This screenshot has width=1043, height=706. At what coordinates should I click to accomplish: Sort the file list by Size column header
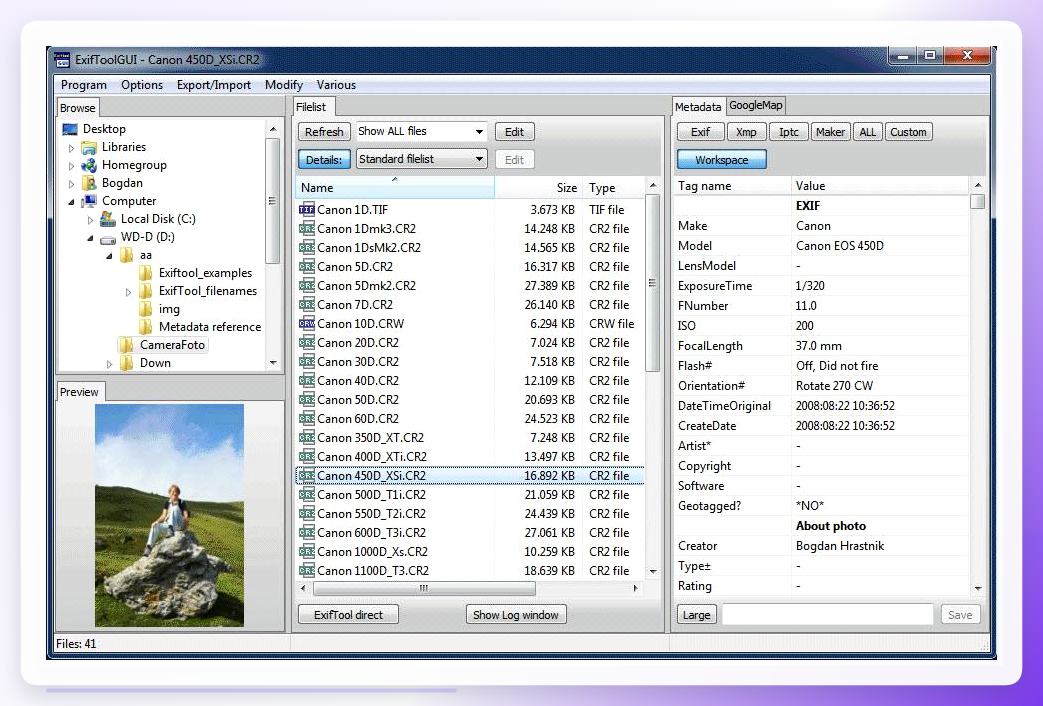(537, 188)
